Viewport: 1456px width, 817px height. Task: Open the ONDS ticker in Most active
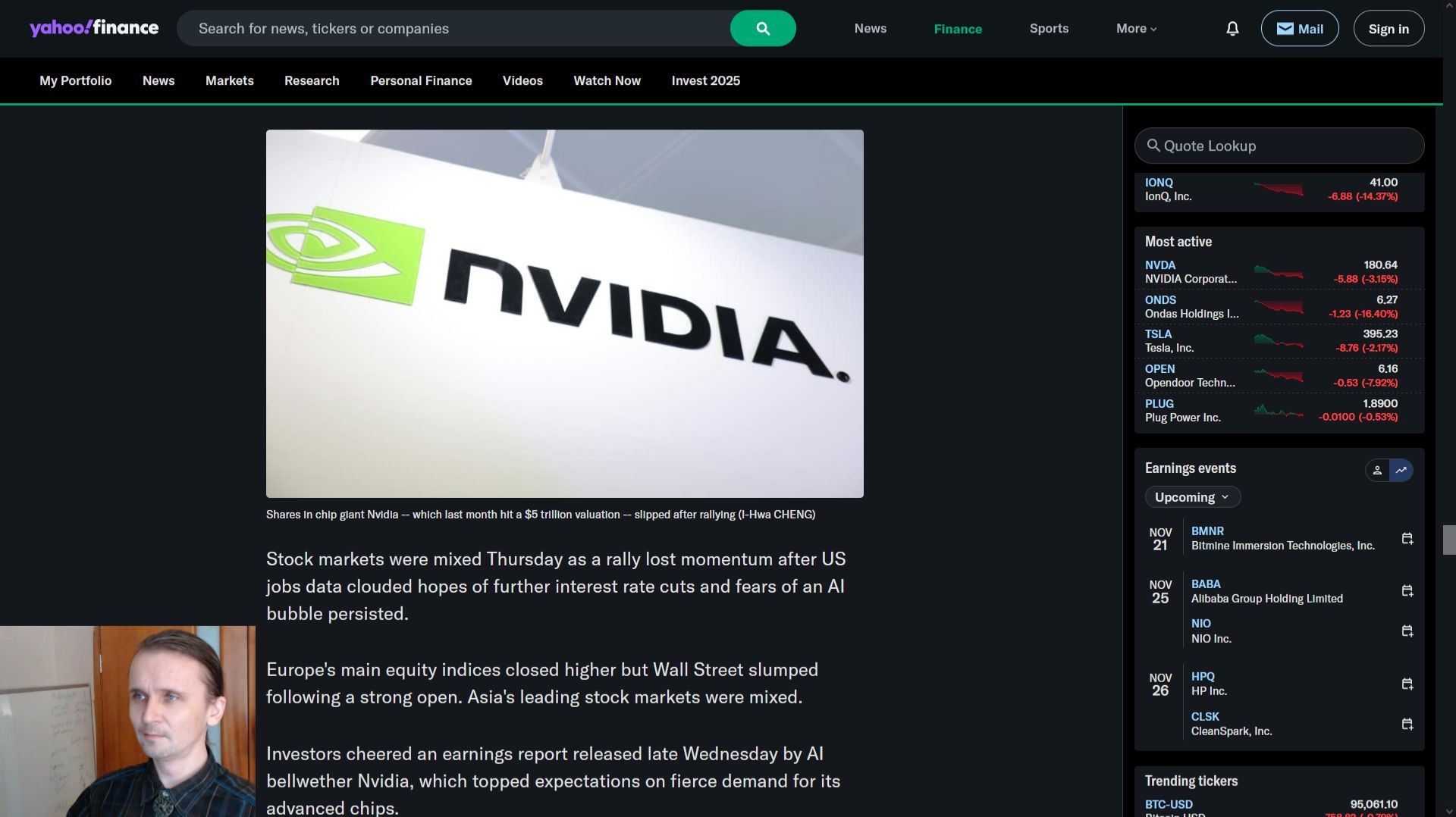[x=1160, y=300]
